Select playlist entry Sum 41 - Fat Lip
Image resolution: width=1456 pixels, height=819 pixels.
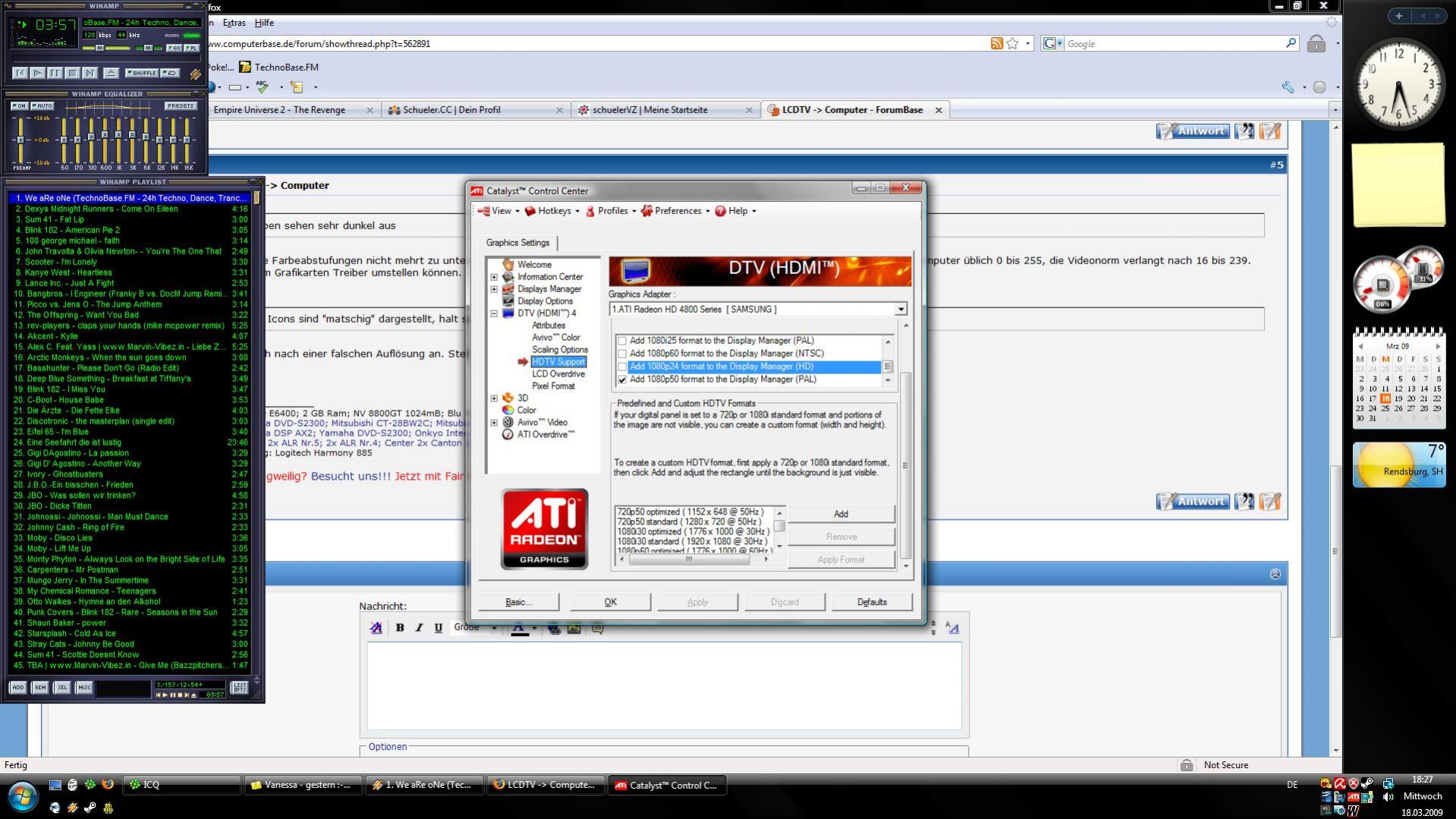(131, 219)
